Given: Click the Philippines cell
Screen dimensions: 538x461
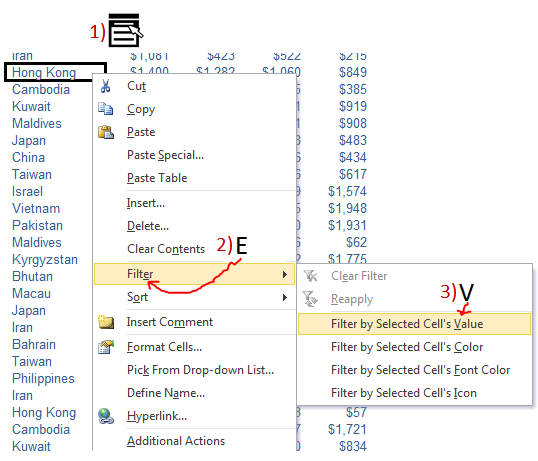Looking at the screenshot, I should point(43,379).
